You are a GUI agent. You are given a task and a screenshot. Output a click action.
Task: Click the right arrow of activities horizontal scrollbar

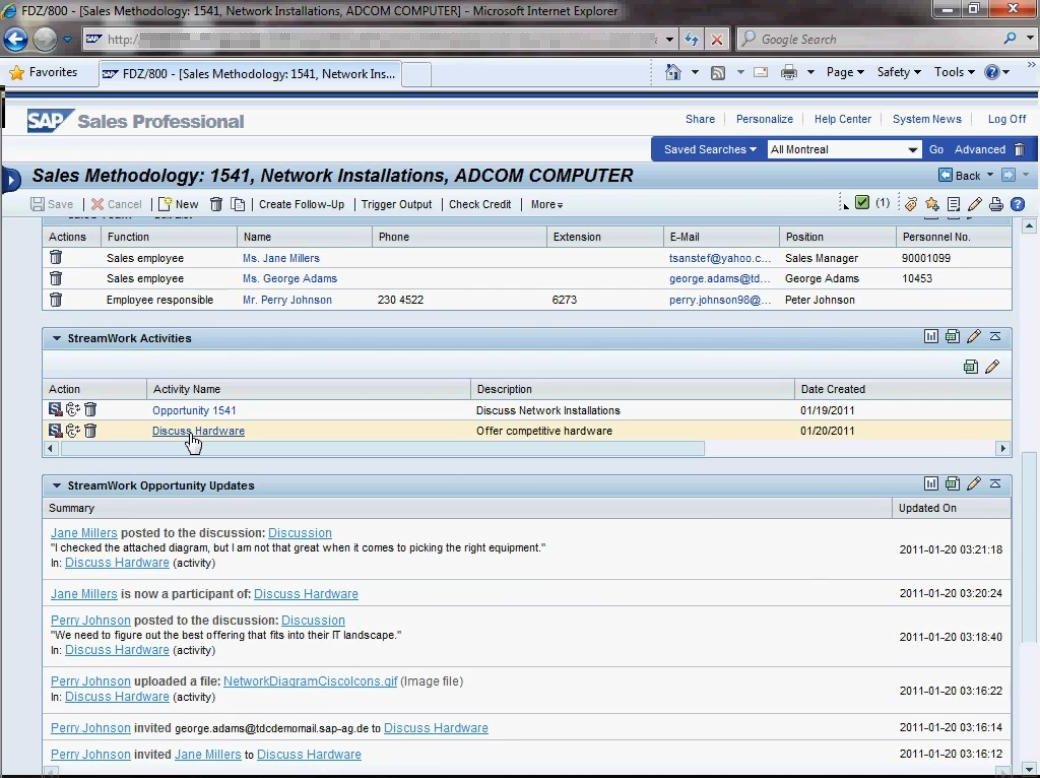(1003, 448)
